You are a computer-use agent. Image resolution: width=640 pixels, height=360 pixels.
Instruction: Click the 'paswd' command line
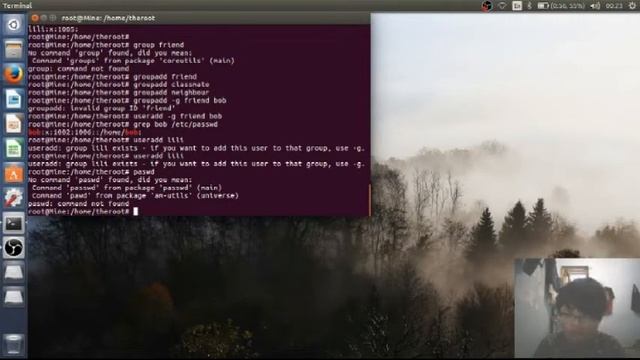[x=91, y=172]
